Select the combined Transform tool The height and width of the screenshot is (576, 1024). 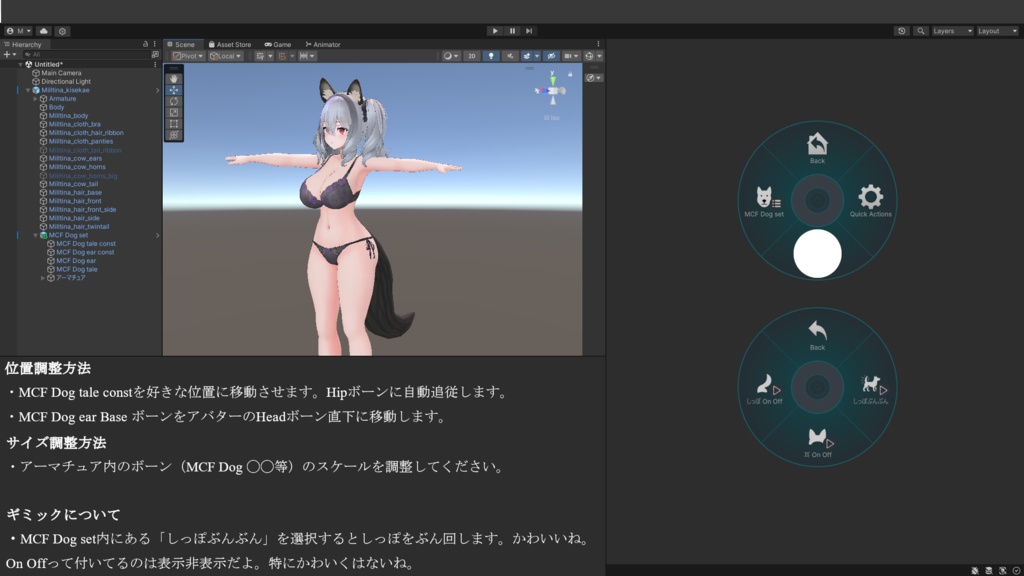(174, 135)
